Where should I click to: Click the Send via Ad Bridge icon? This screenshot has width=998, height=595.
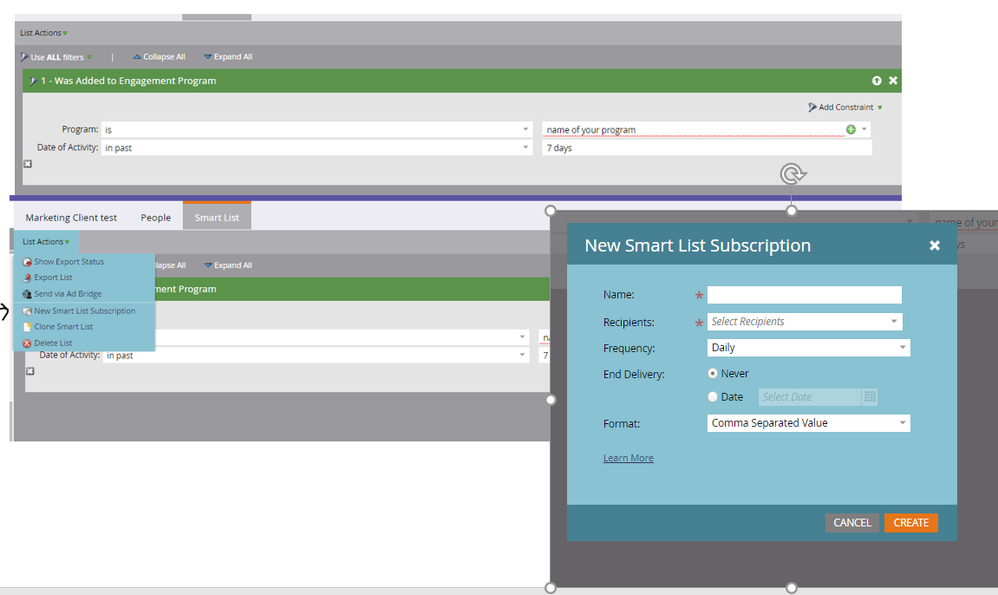[x=27, y=294]
